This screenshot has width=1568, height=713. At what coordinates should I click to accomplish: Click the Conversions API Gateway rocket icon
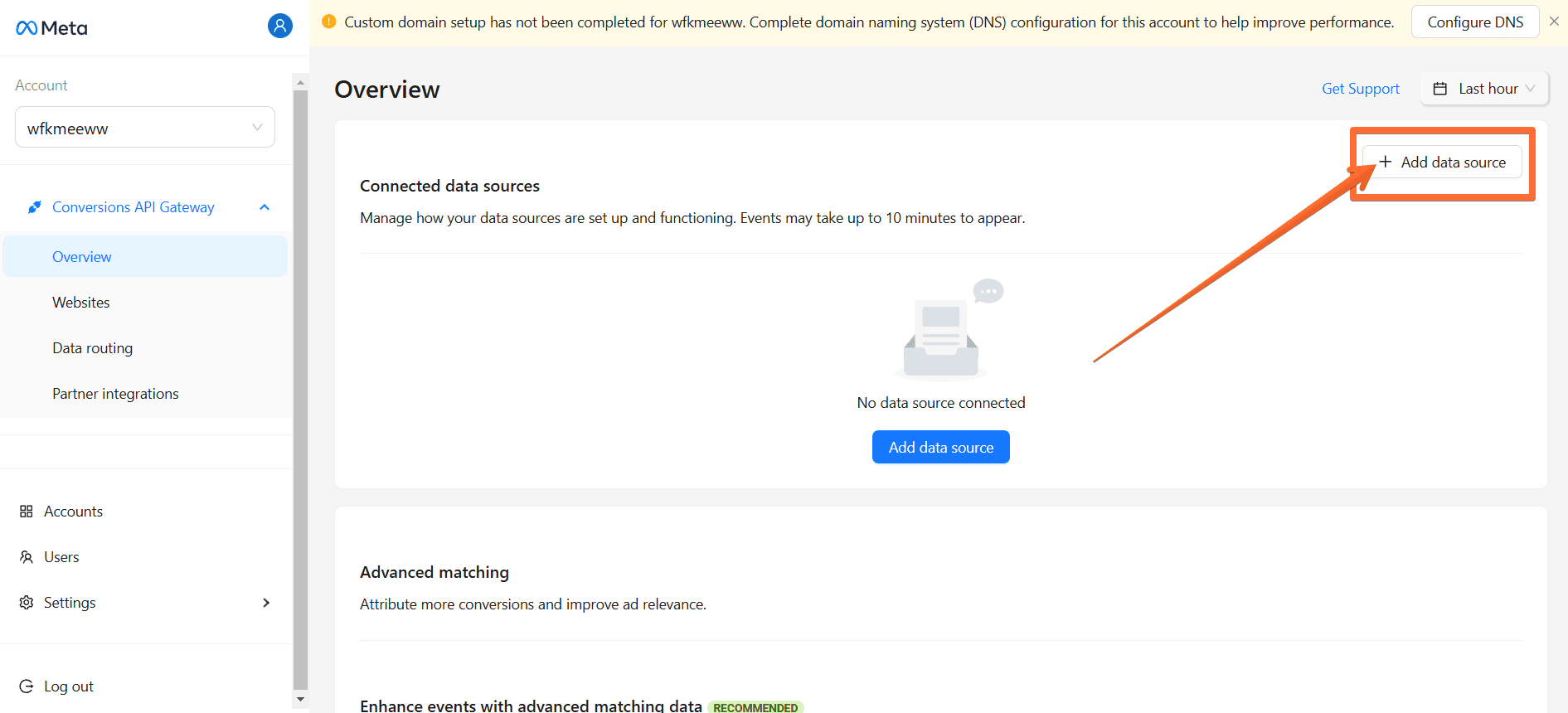click(34, 207)
